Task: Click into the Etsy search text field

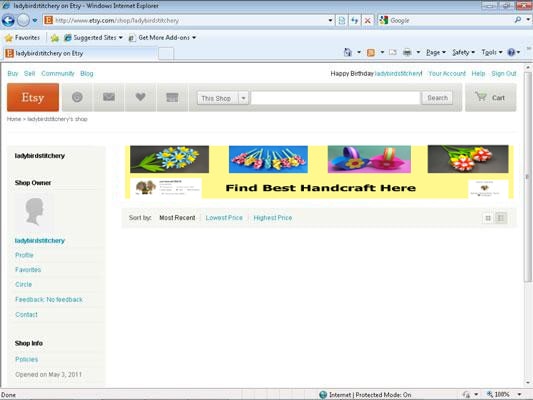Action: click(x=336, y=98)
